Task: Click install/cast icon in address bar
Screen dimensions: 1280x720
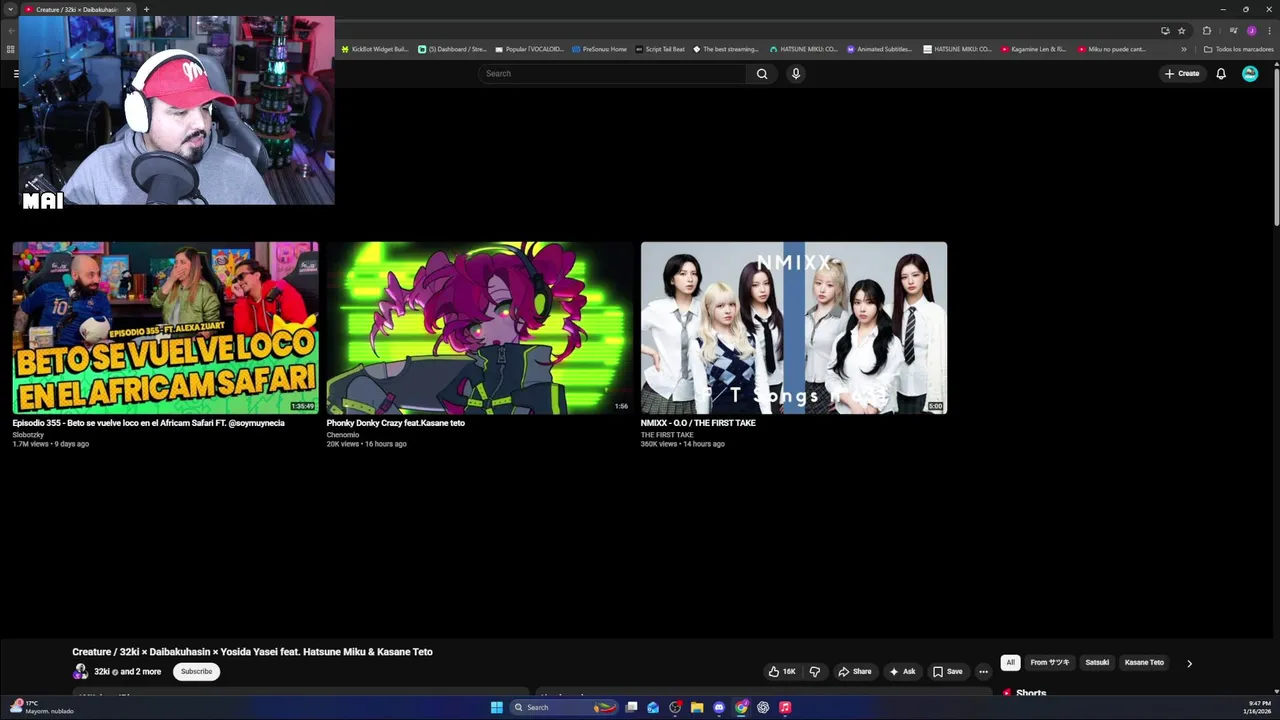Action: pos(1165,31)
